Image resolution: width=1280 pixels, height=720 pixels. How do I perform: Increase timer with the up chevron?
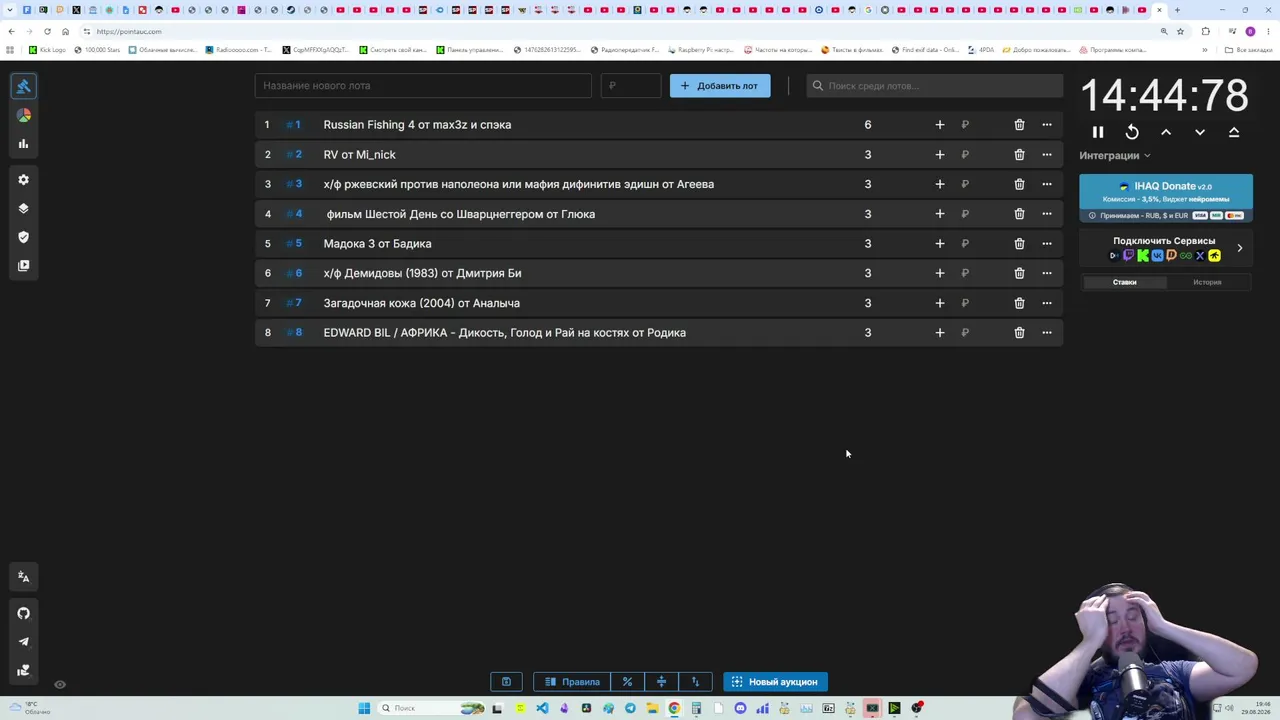1166,132
